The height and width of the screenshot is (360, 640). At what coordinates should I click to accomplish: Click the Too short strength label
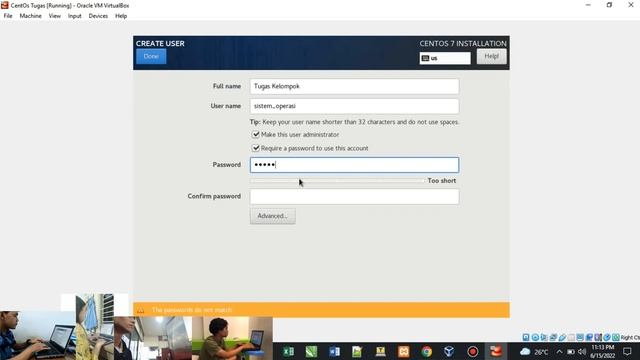[442, 180]
